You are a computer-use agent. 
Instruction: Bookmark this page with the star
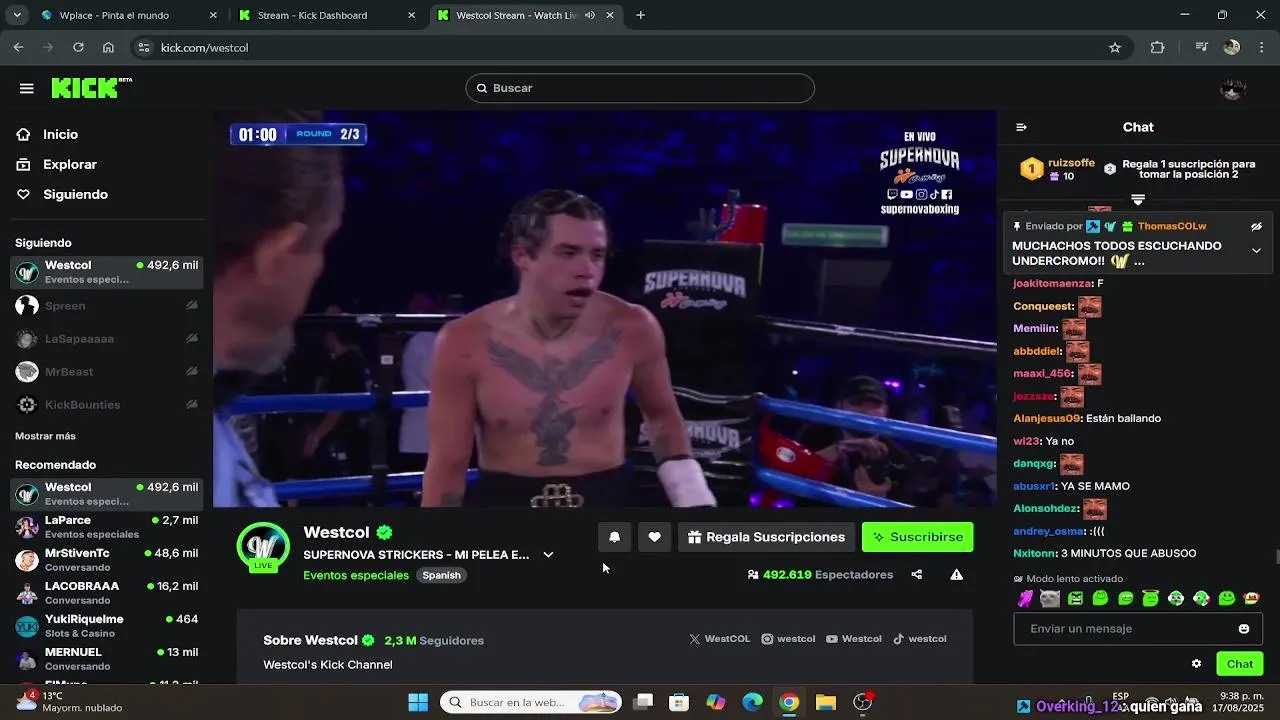coord(1115,47)
